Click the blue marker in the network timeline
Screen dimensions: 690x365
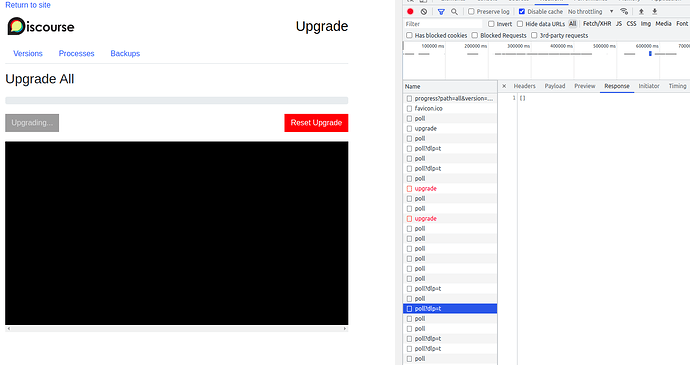coord(650,53)
